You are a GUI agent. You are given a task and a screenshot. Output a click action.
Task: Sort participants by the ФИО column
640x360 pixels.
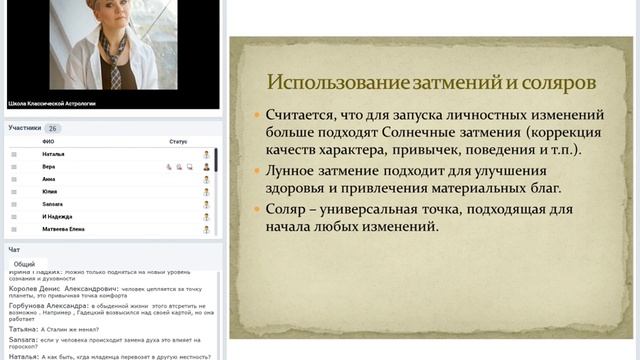click(48, 142)
